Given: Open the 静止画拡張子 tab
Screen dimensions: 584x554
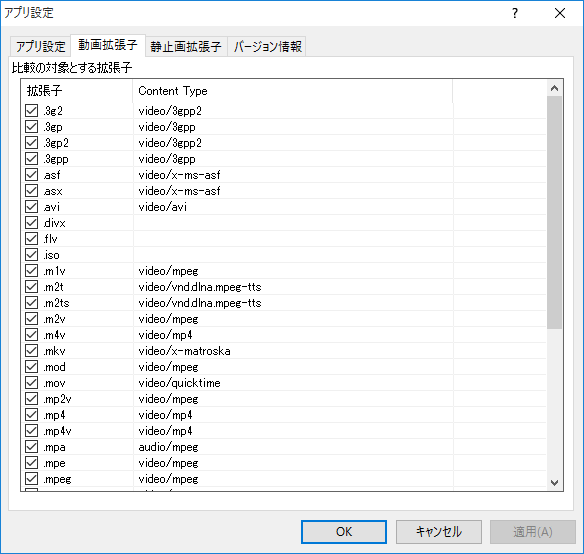Looking at the screenshot, I should (x=186, y=47).
